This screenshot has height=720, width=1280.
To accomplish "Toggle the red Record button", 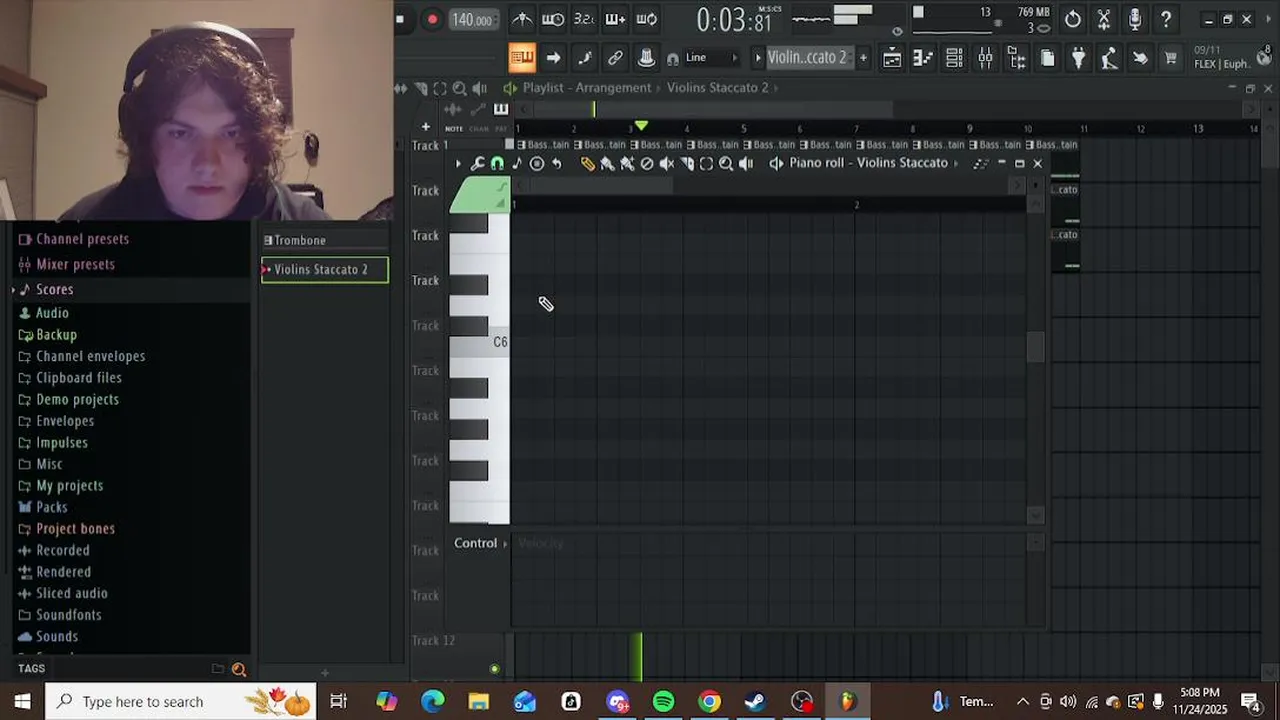I will pos(432,19).
